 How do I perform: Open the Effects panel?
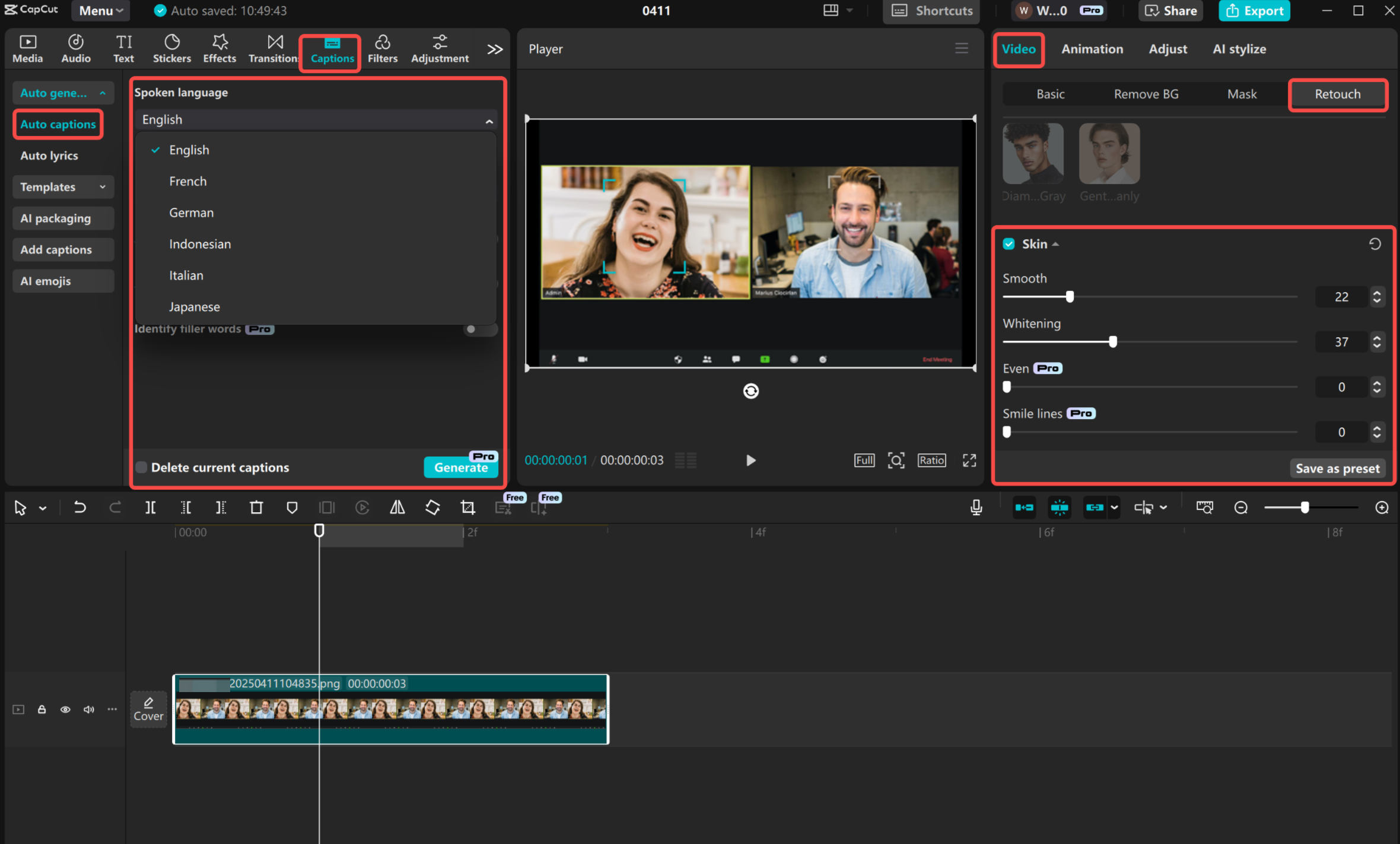click(x=219, y=49)
